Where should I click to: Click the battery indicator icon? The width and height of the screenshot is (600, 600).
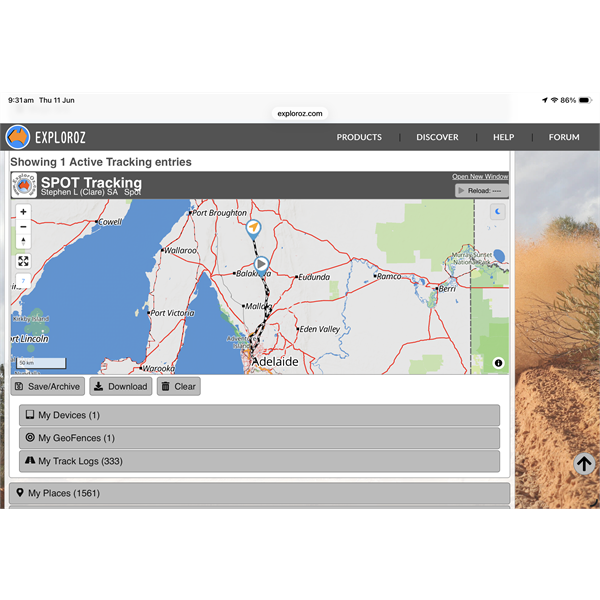click(x=585, y=100)
